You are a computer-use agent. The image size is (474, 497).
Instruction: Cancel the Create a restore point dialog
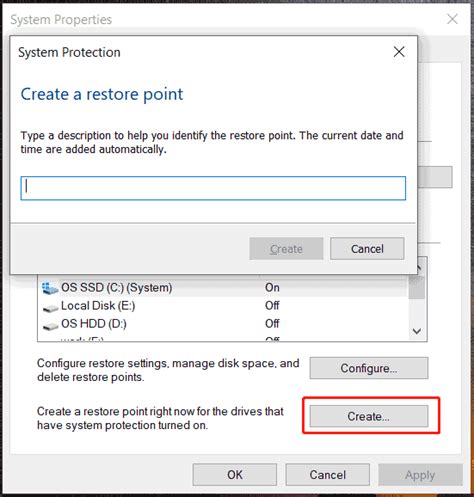(367, 249)
